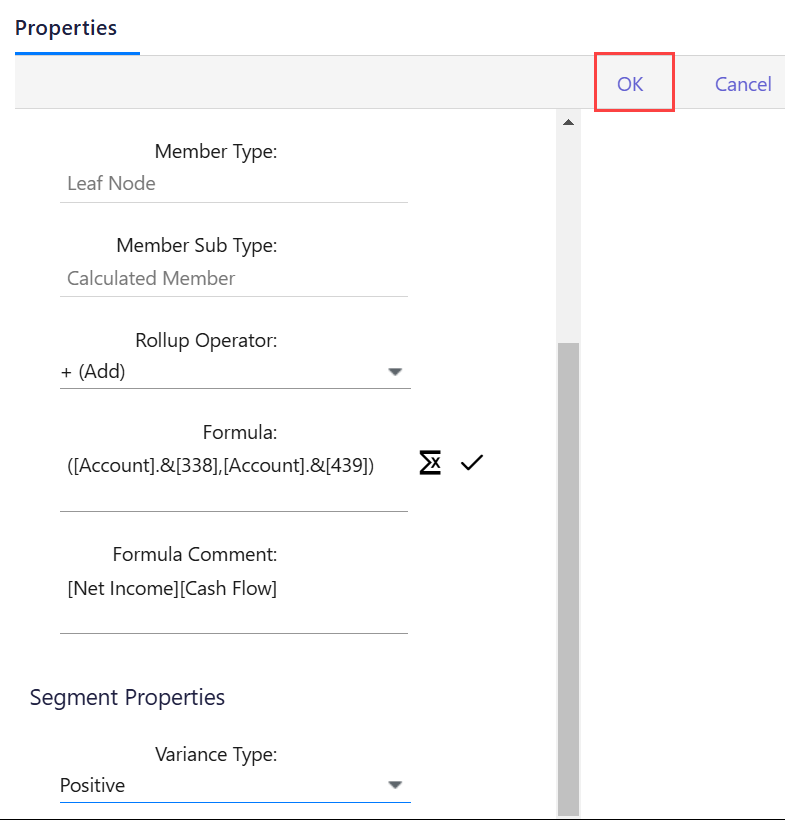
Task: Click the 'Calculated Member' sub type field
Action: (233, 278)
